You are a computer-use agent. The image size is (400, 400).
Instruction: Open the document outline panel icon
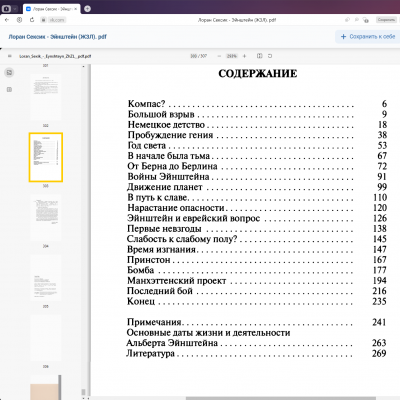9,89
